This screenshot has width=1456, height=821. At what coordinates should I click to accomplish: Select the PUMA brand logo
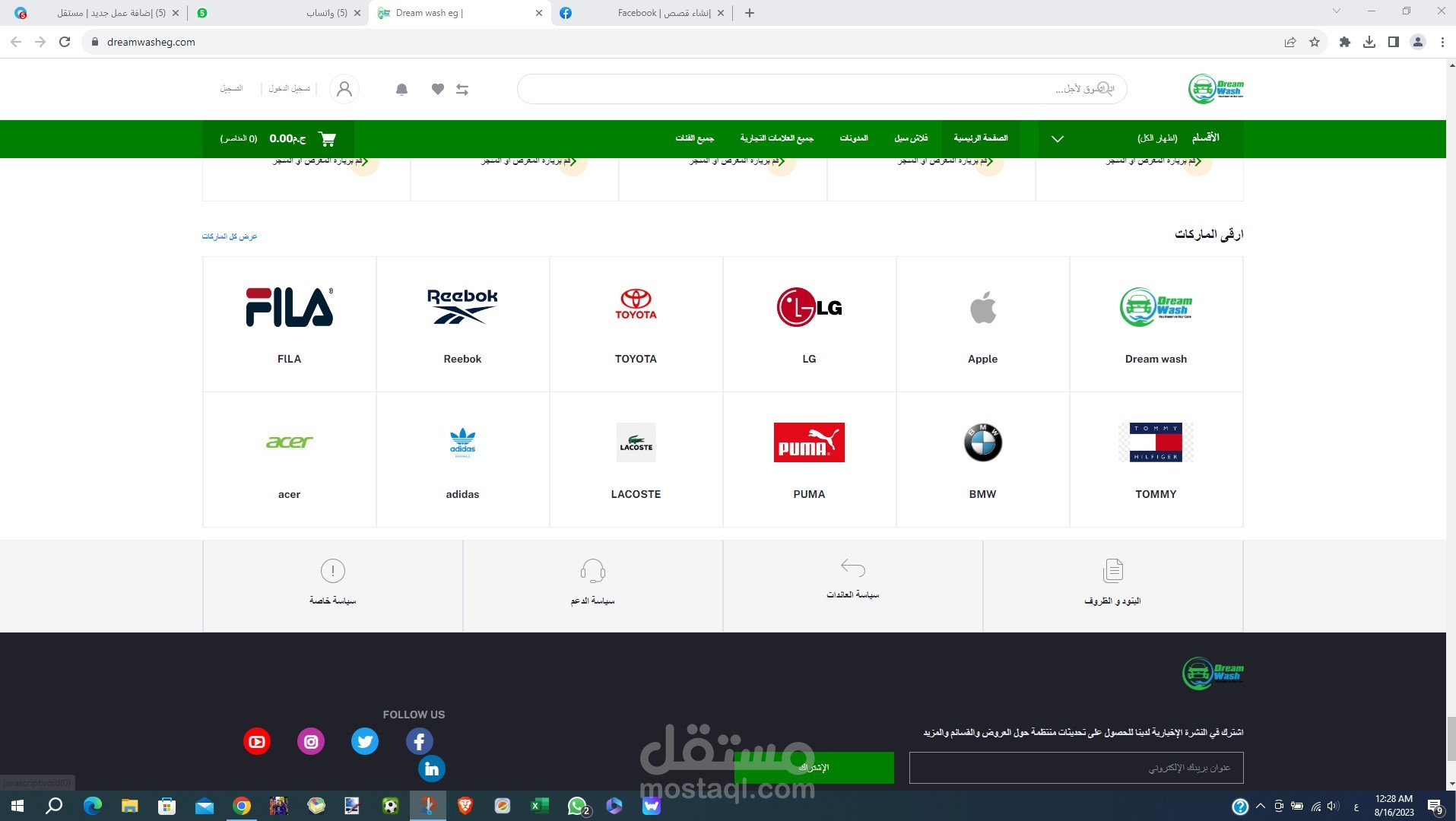point(809,442)
